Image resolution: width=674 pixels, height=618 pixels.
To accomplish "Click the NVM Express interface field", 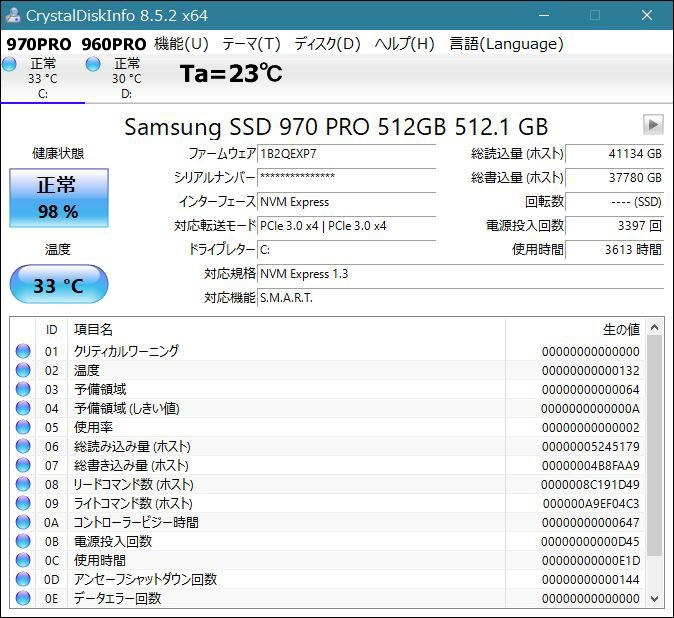I will [346, 202].
